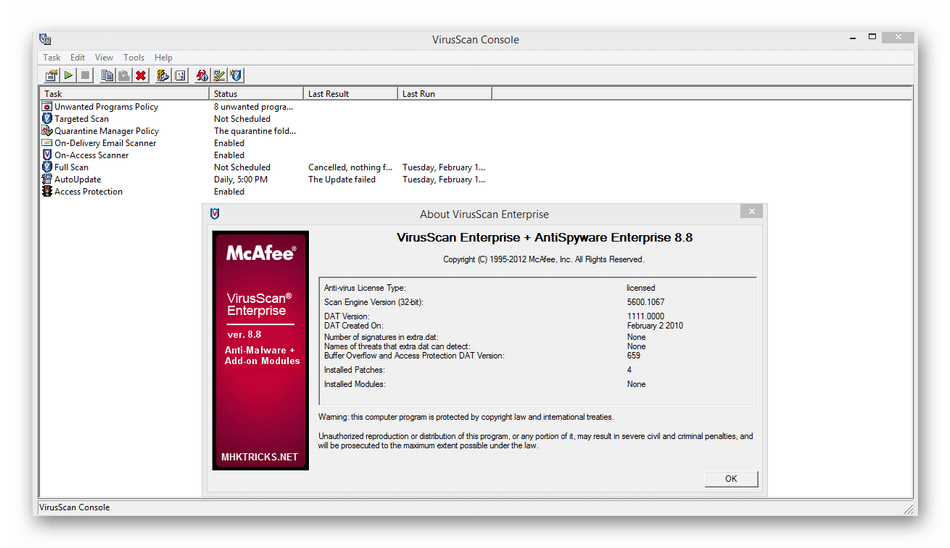The image size is (950, 548).
Task: Open the red biohazard virus information icon
Action: click(202, 75)
